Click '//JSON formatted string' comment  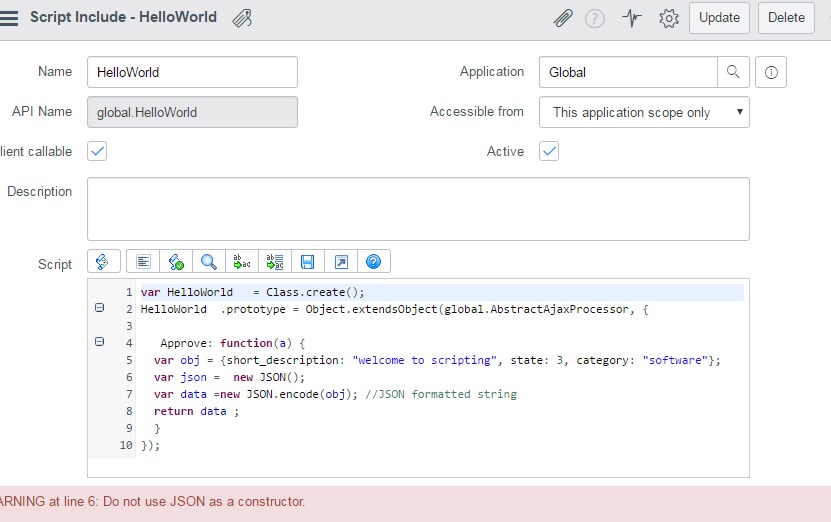click(440, 394)
